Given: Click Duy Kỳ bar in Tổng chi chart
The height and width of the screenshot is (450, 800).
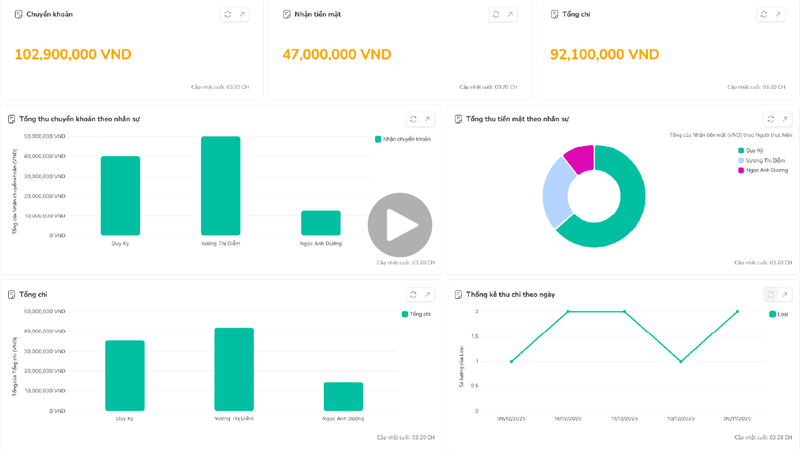Looking at the screenshot, I should click(x=125, y=375).
